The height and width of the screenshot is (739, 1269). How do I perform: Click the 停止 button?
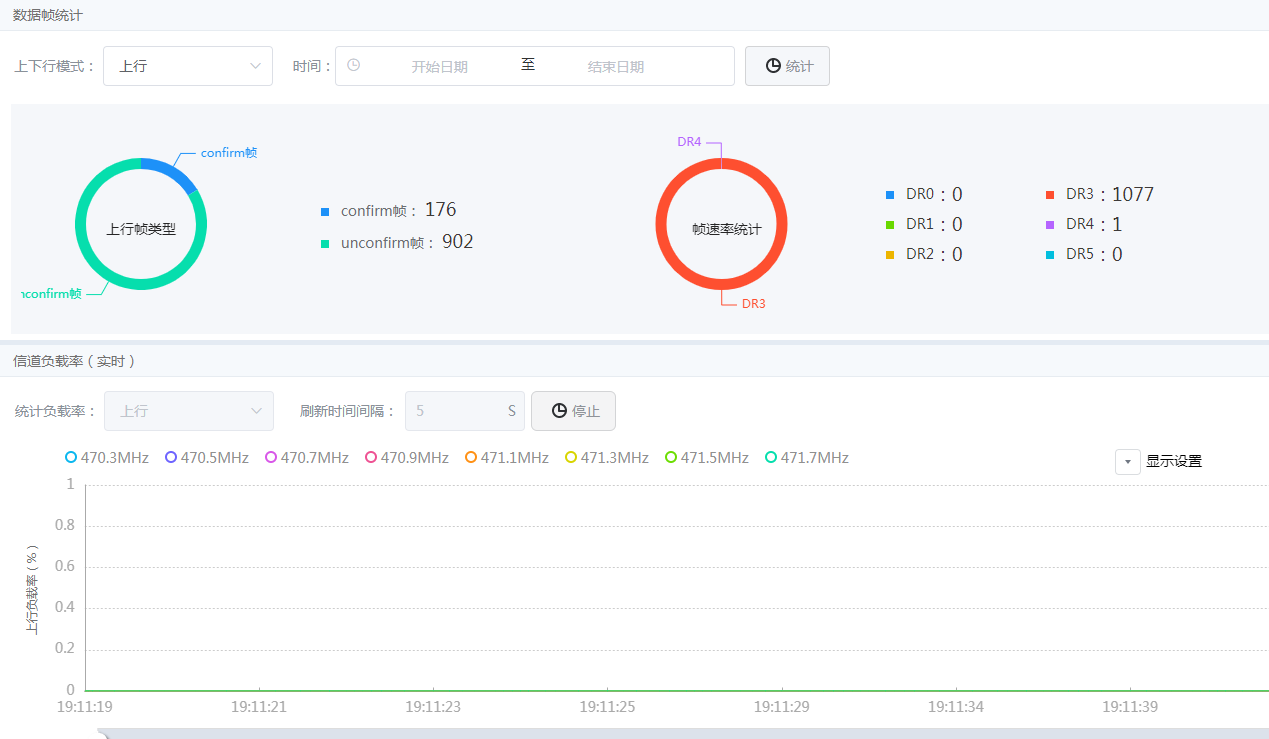[x=573, y=411]
